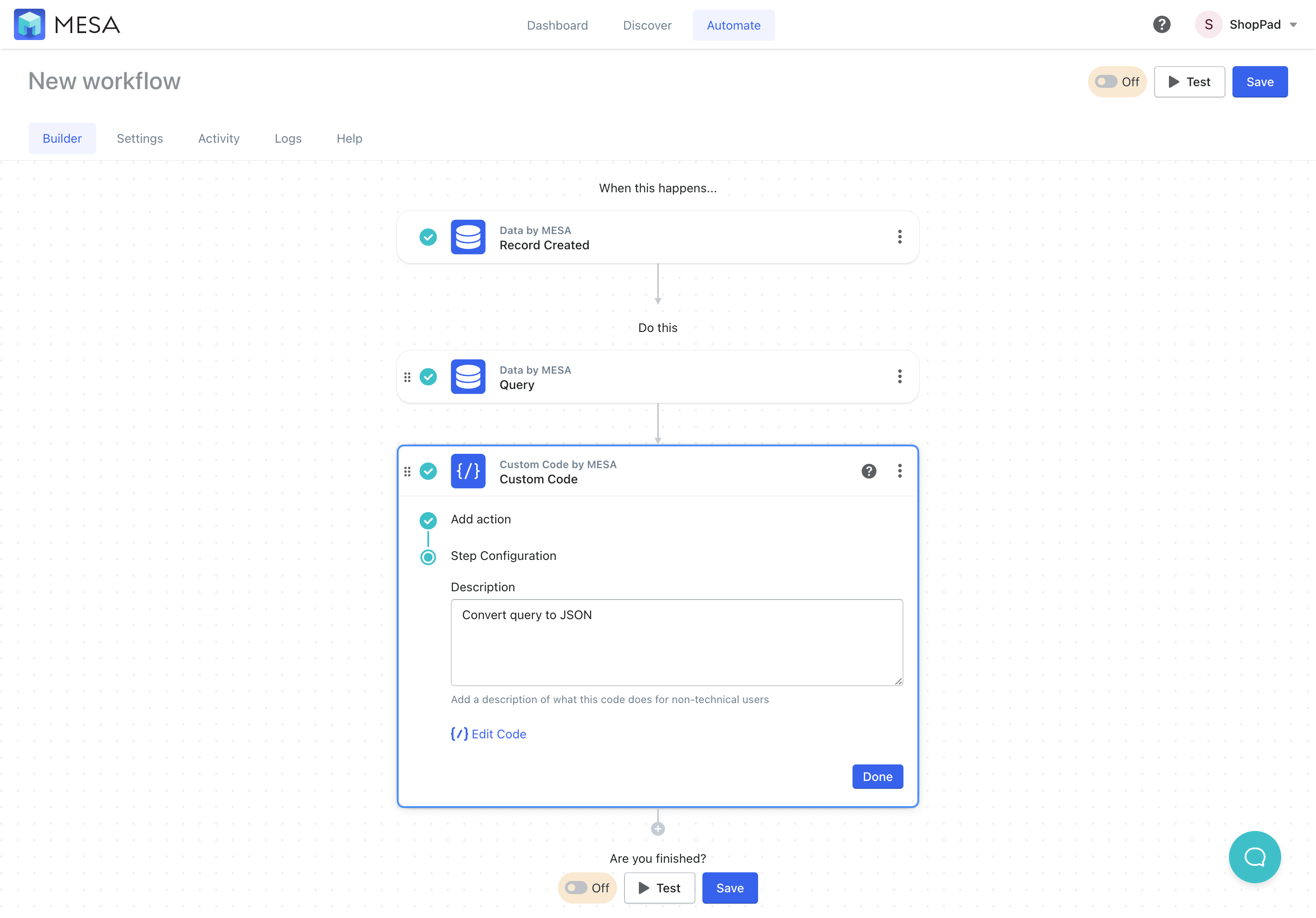Go to the Dashboard tab

click(557, 25)
